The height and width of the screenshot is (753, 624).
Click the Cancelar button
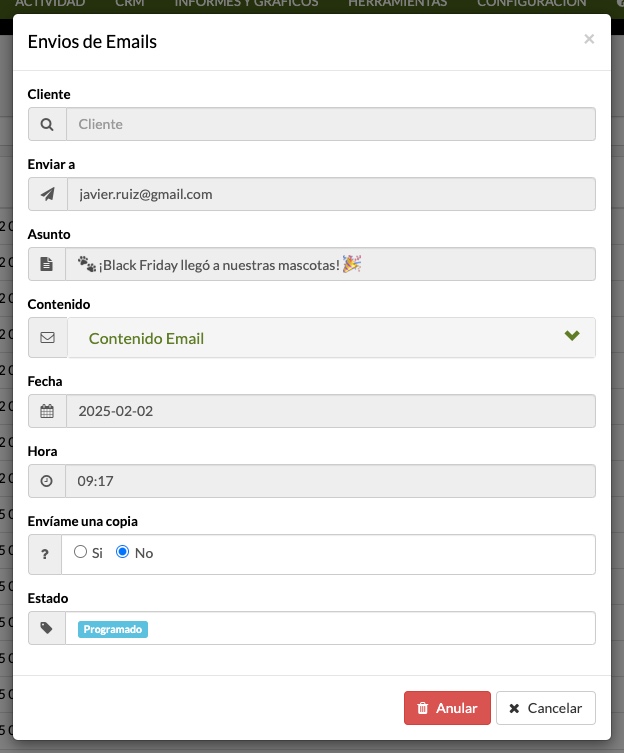click(546, 708)
